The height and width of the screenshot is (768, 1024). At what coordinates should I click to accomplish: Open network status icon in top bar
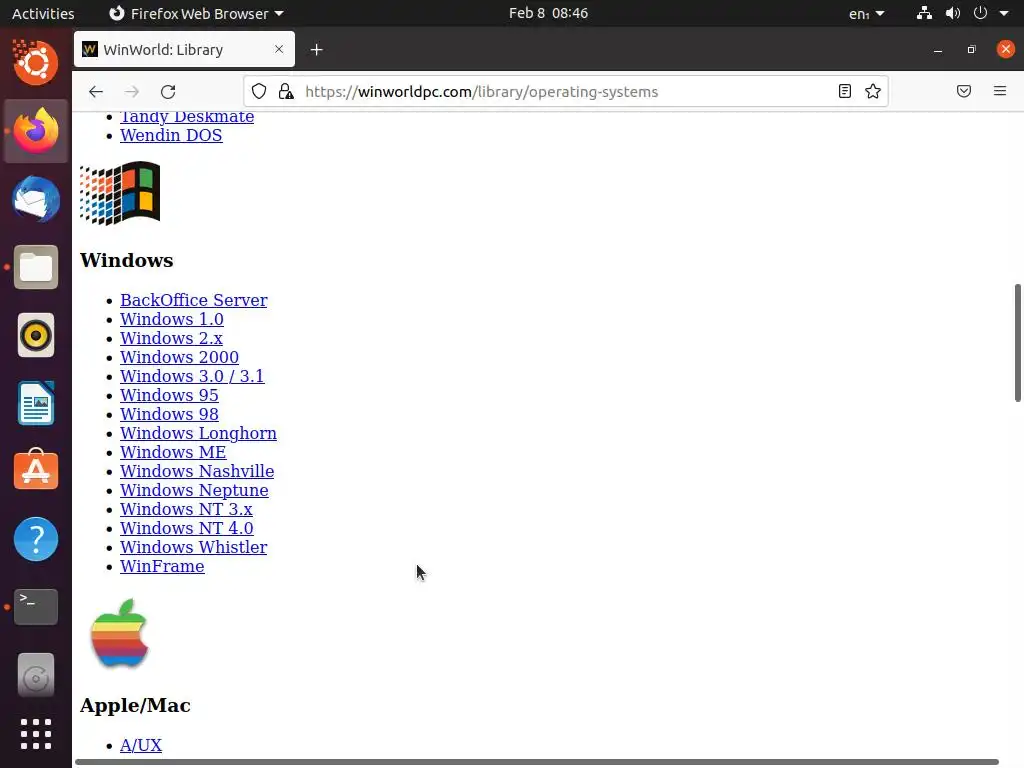point(924,13)
